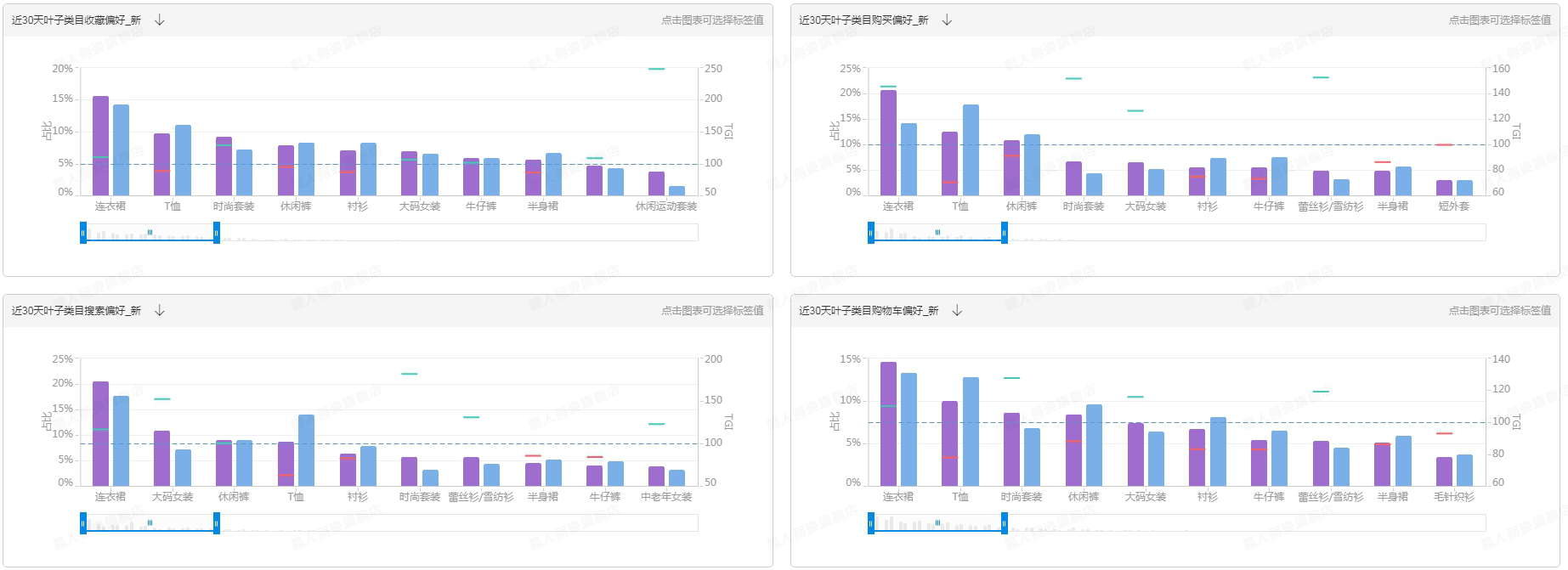Click 休闲运动套装 axis label in 收藏偏好 chart

(666, 206)
